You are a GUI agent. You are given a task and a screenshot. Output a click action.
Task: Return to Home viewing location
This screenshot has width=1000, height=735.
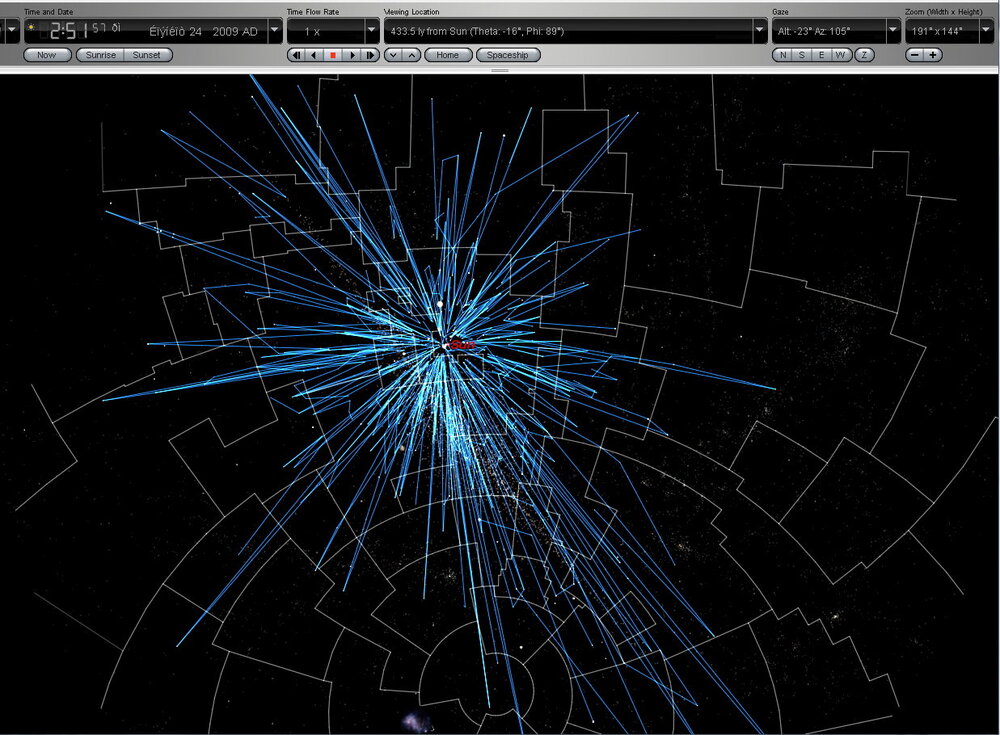click(447, 55)
